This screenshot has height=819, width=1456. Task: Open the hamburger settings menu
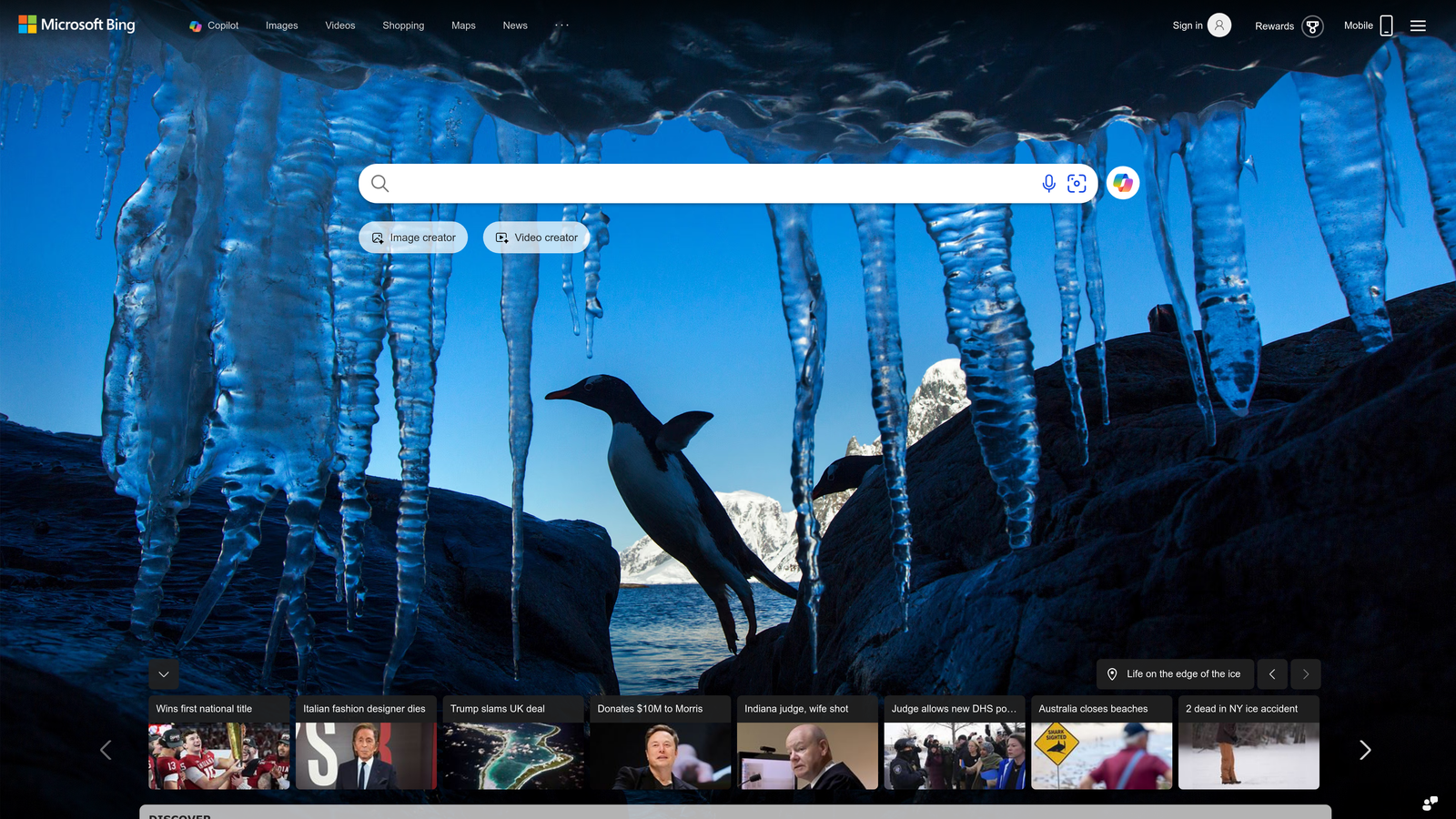click(1418, 25)
